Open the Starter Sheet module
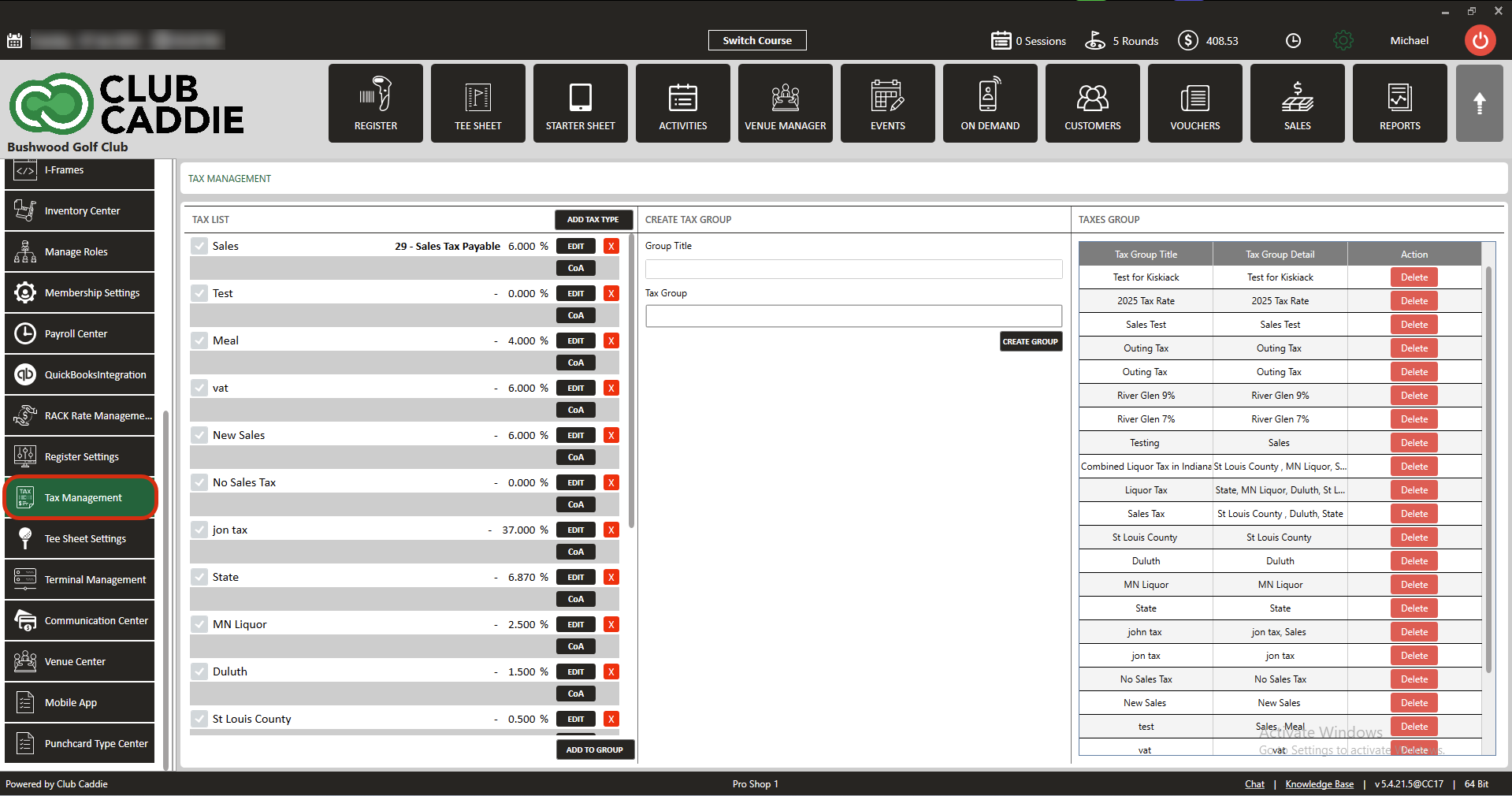This screenshot has height=796, width=1512. click(x=580, y=103)
